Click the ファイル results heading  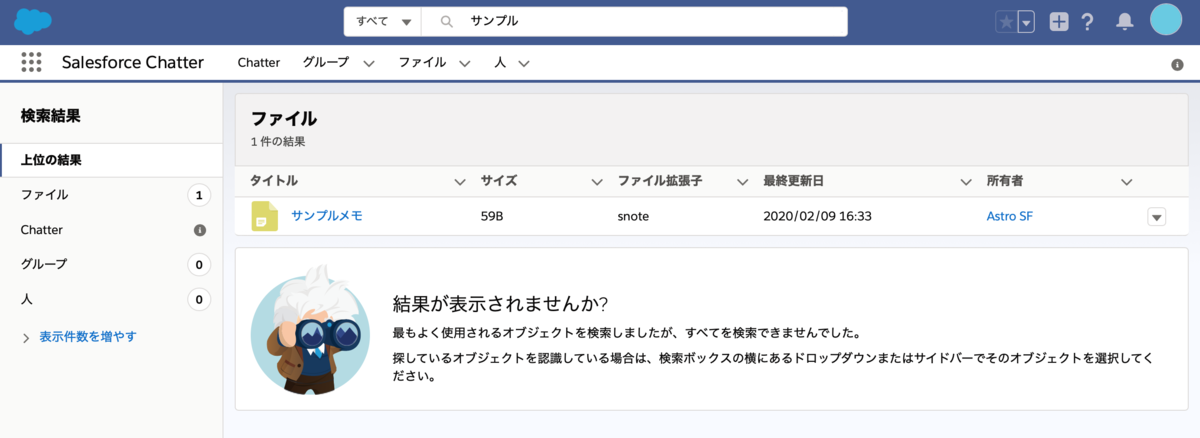(284, 119)
